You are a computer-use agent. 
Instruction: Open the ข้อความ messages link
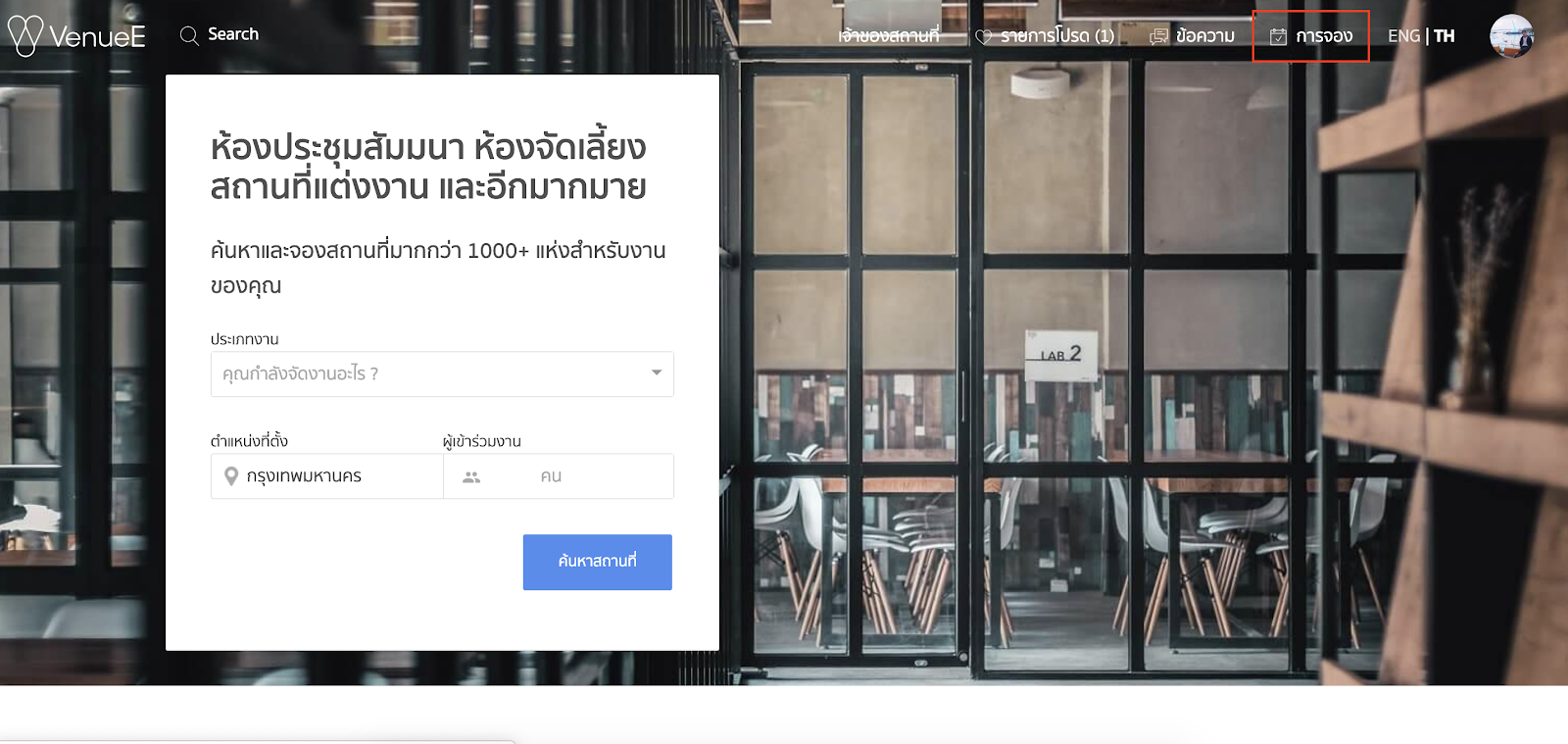1192,36
